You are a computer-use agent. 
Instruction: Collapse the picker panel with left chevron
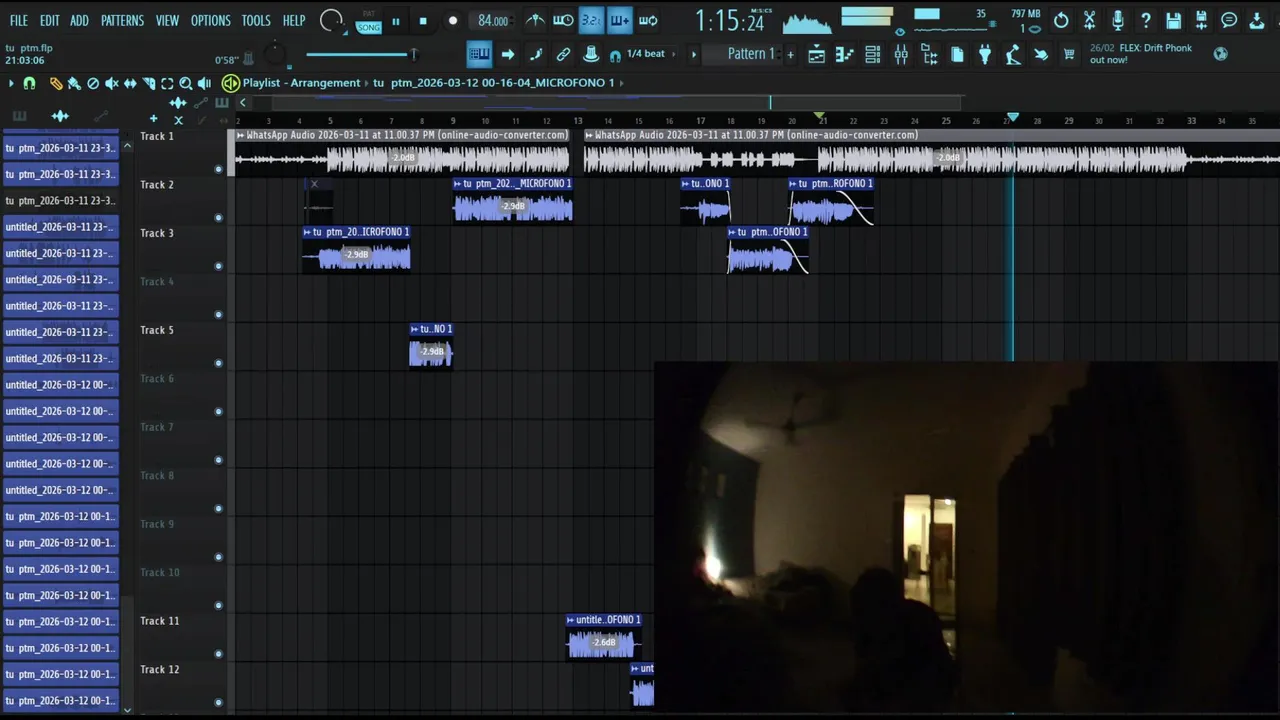(242, 102)
